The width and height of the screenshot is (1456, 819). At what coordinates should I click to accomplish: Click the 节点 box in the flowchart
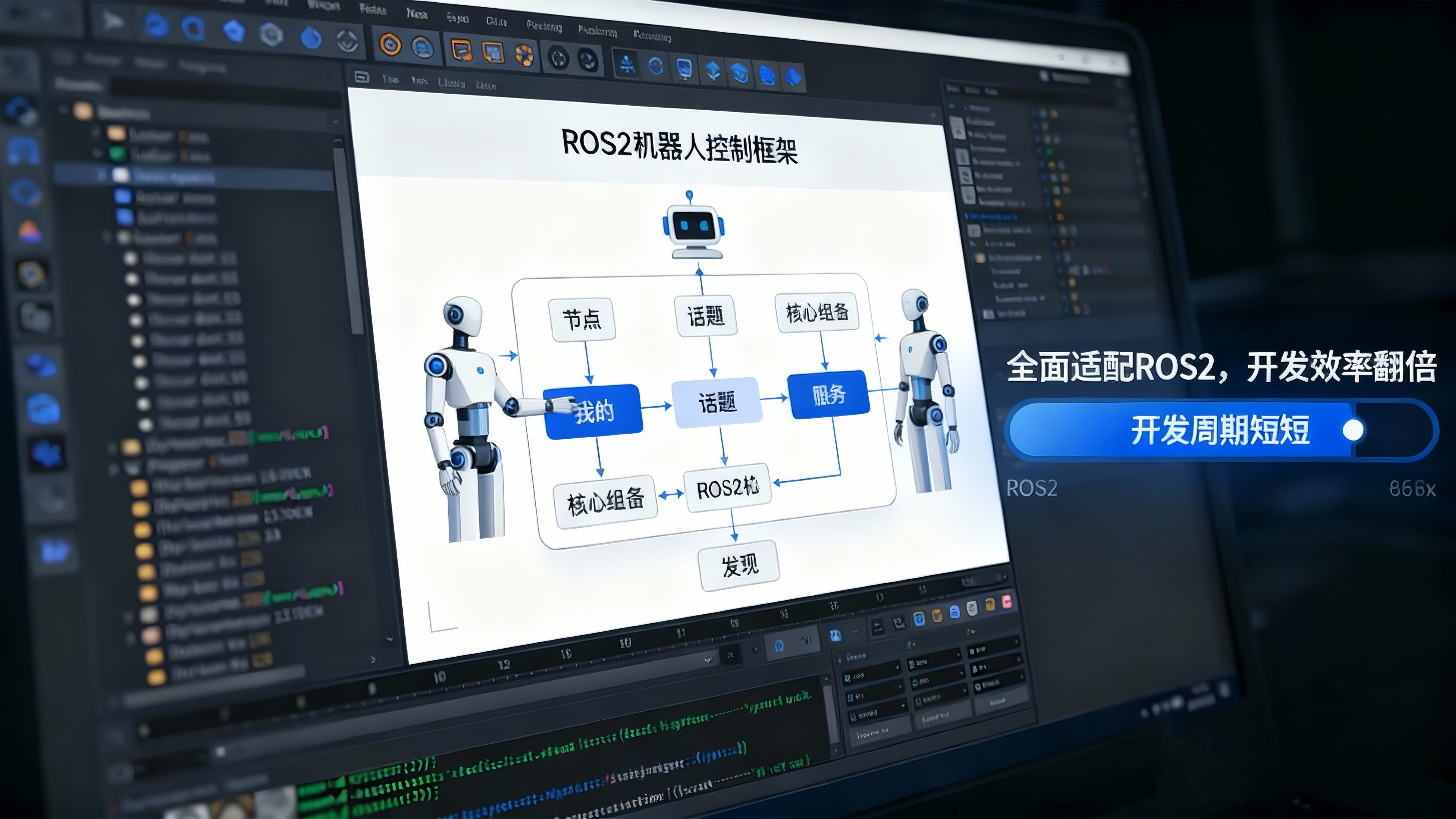tap(582, 319)
